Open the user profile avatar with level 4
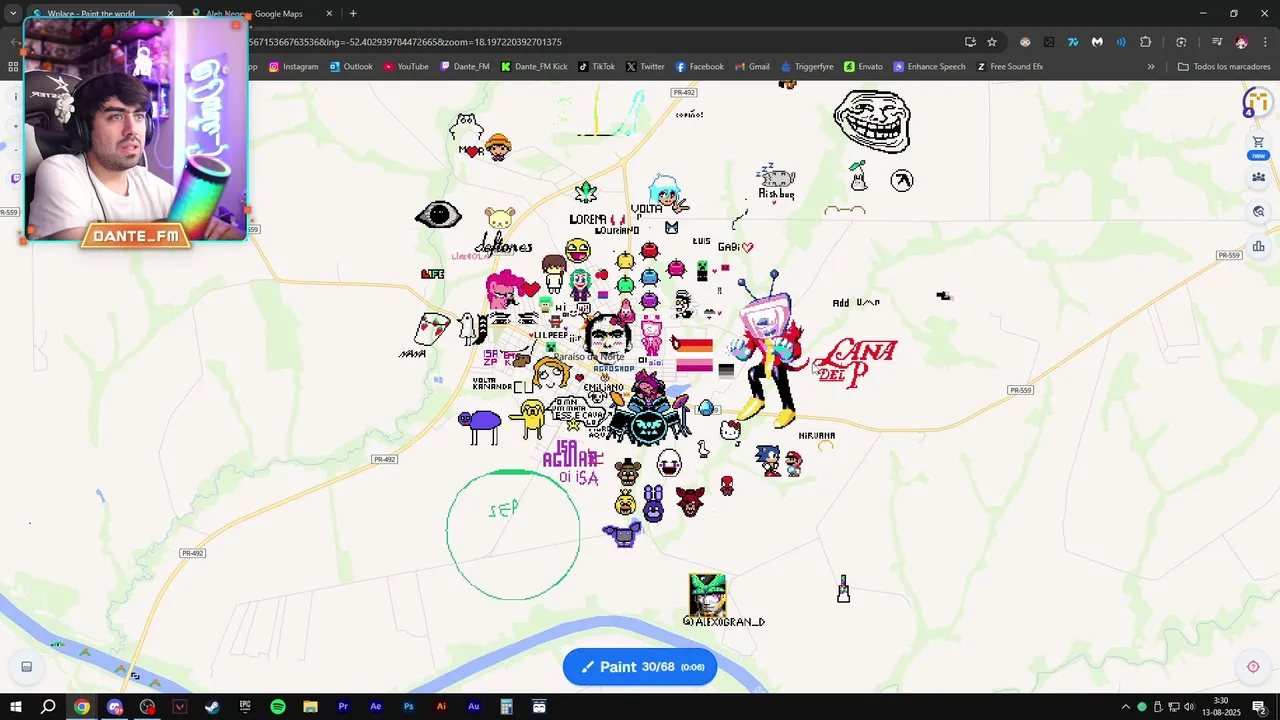 pos(1257,101)
